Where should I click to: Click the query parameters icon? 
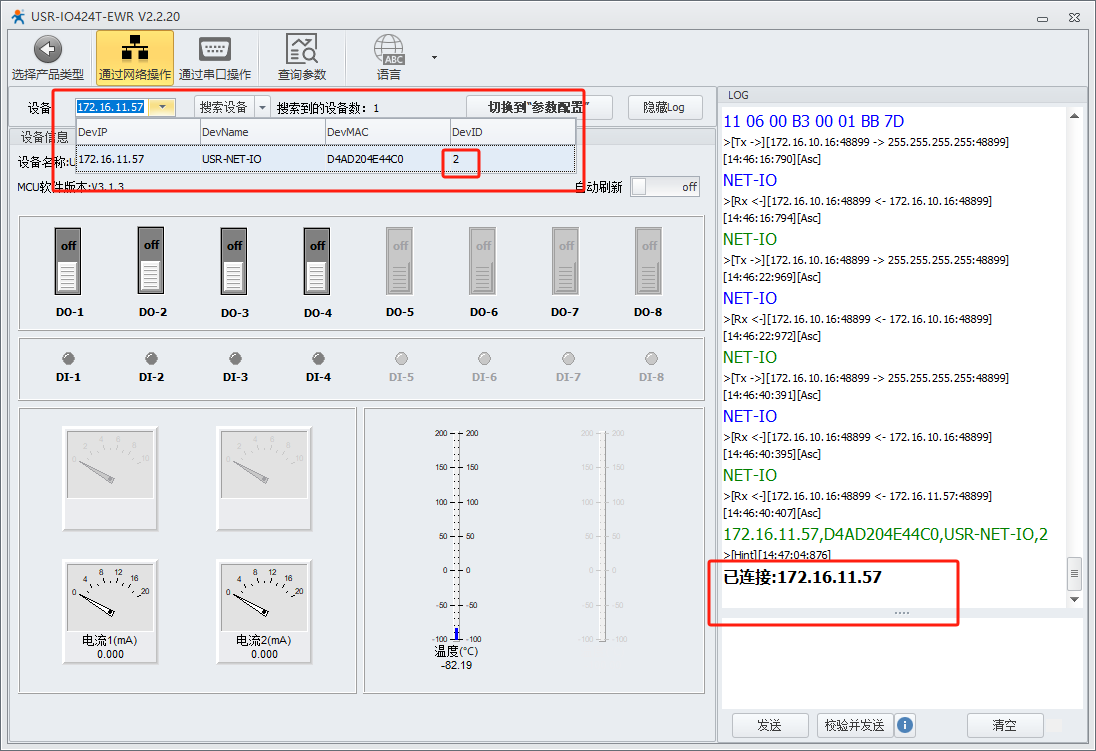301,50
